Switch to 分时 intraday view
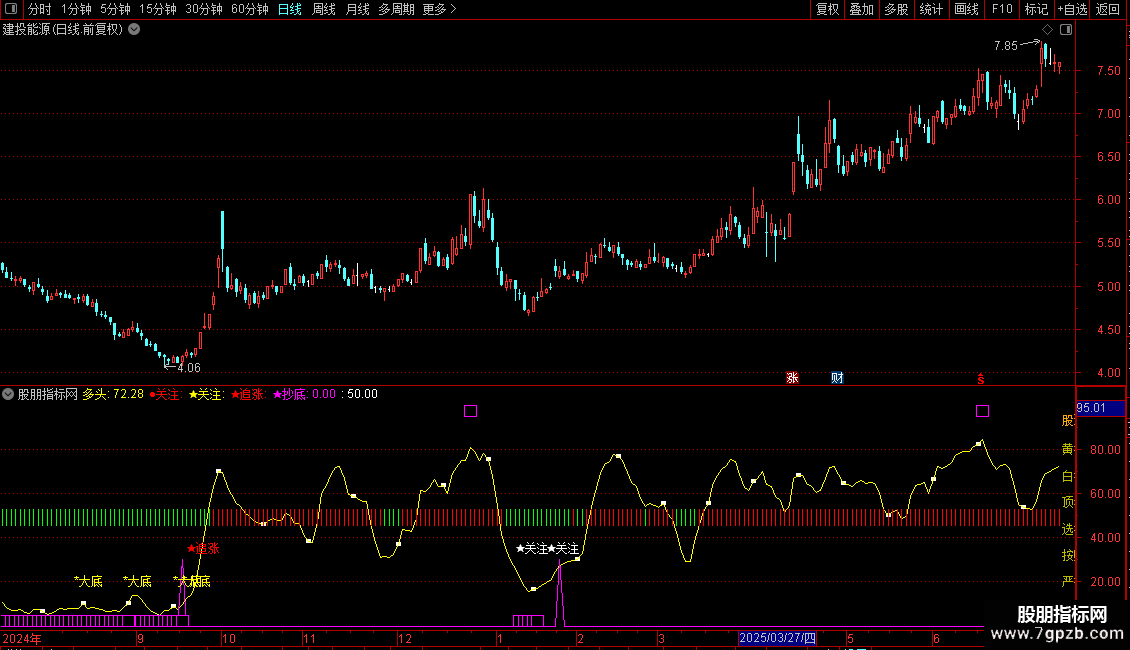Viewport: 1130px width, 650px height. tap(39, 9)
